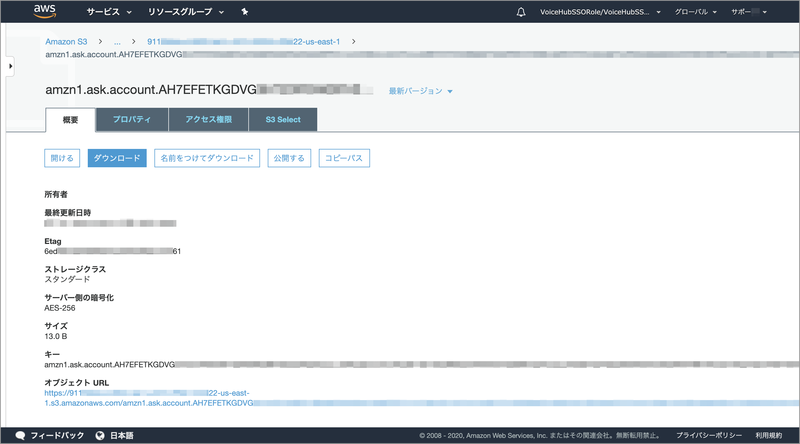Open the 利用規約 terms link

point(769,435)
